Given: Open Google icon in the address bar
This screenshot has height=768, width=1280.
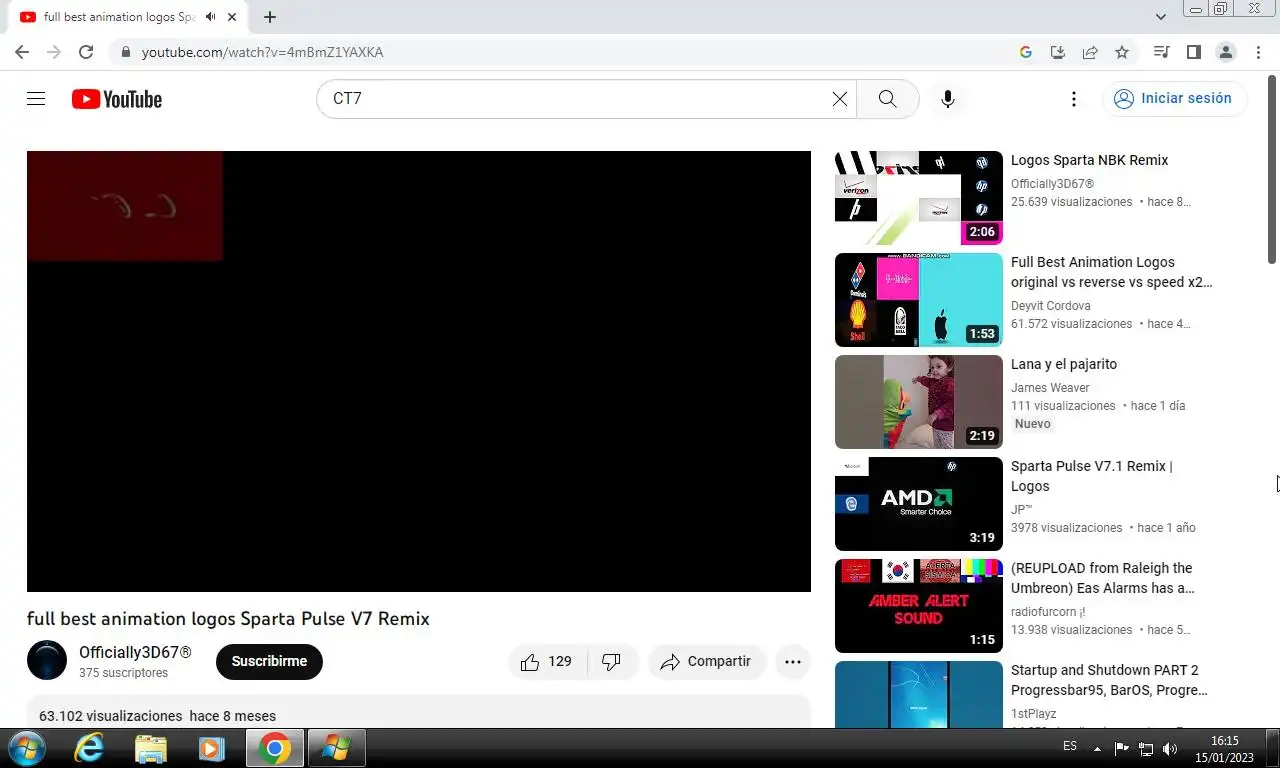Looking at the screenshot, I should [x=1026, y=52].
